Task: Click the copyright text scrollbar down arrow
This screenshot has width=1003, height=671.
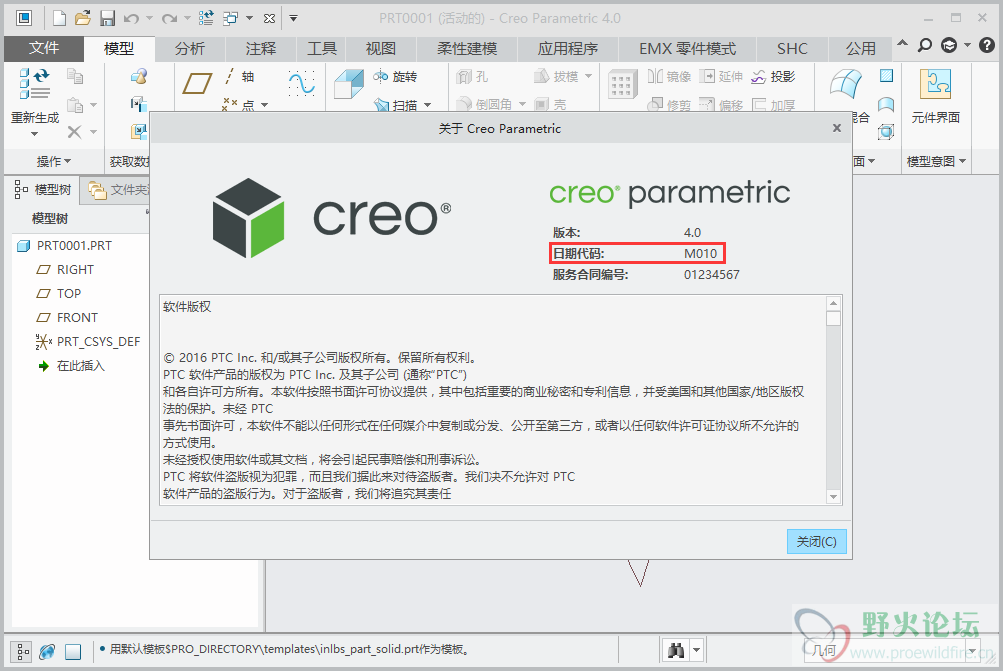Action: coord(833,497)
